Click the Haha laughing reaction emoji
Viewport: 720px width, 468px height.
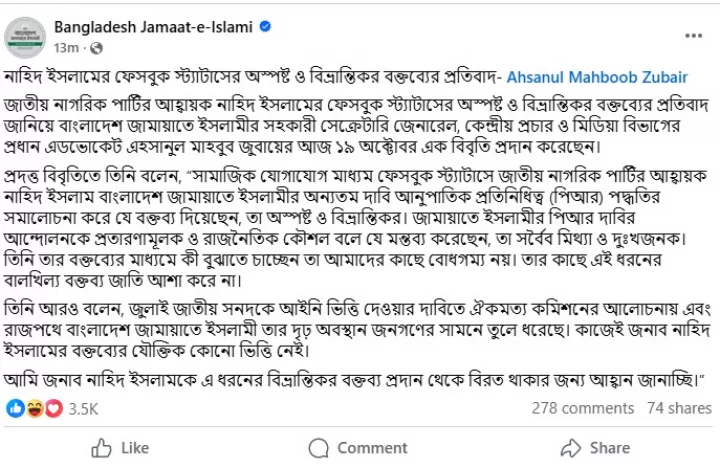33,408
